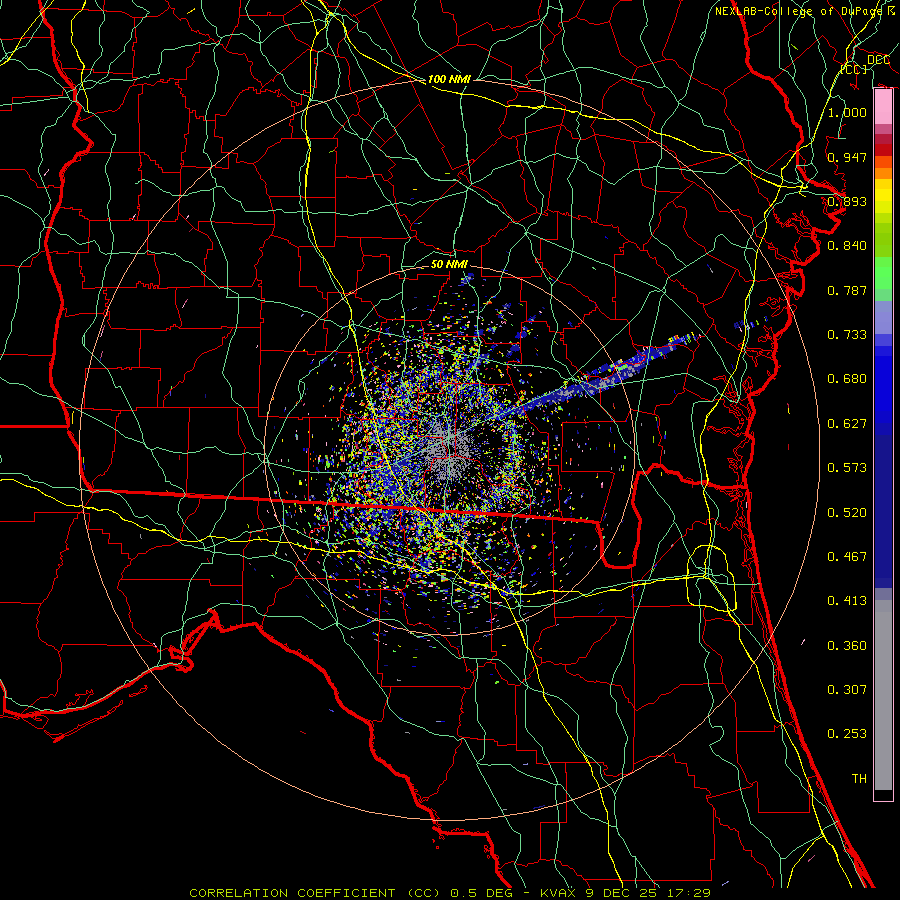The width and height of the screenshot is (900, 900).
Task: Click the "TH" threshold legend label
Action: [x=859, y=779]
